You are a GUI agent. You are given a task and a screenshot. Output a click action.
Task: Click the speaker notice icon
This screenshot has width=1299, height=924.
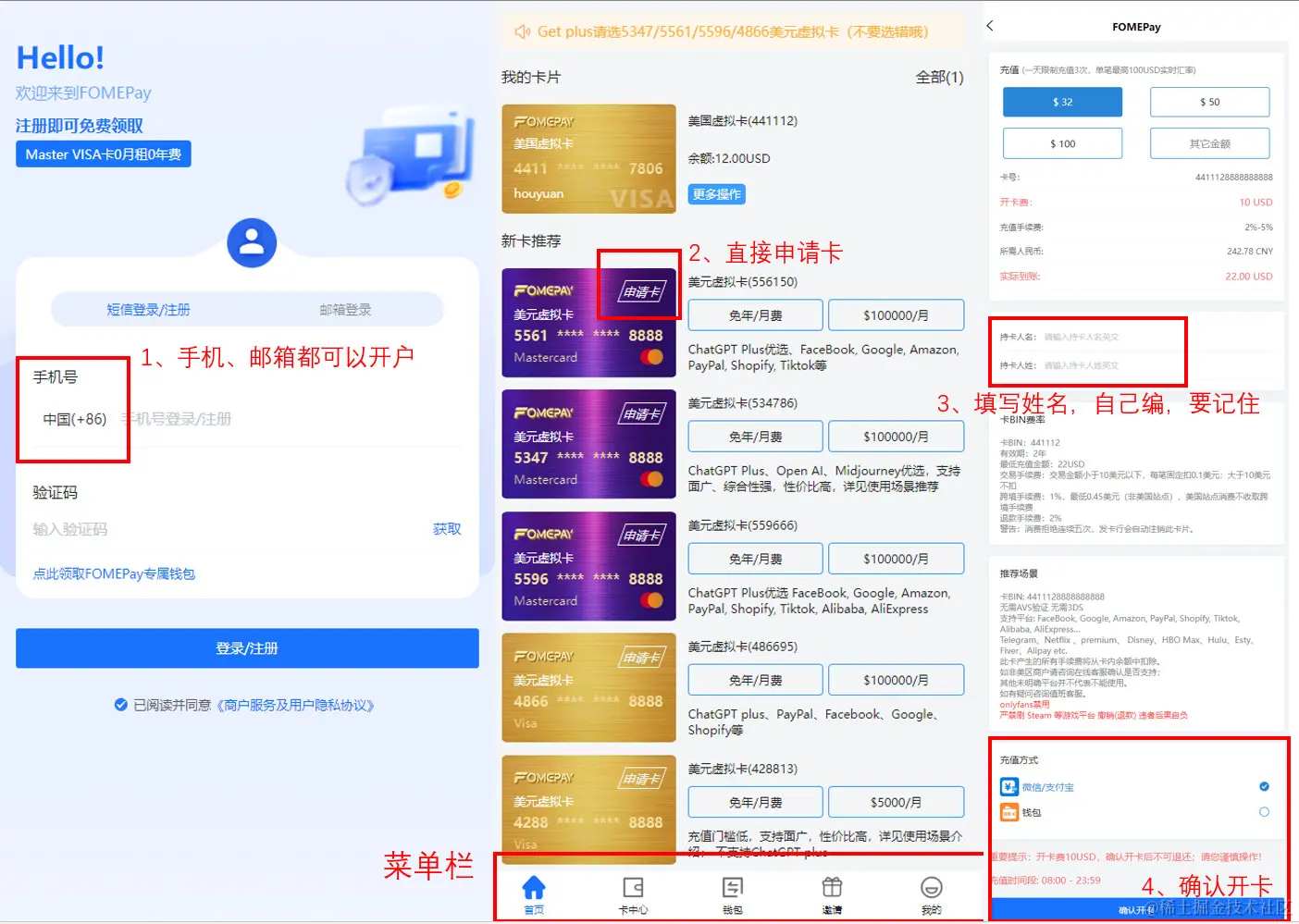click(x=523, y=31)
